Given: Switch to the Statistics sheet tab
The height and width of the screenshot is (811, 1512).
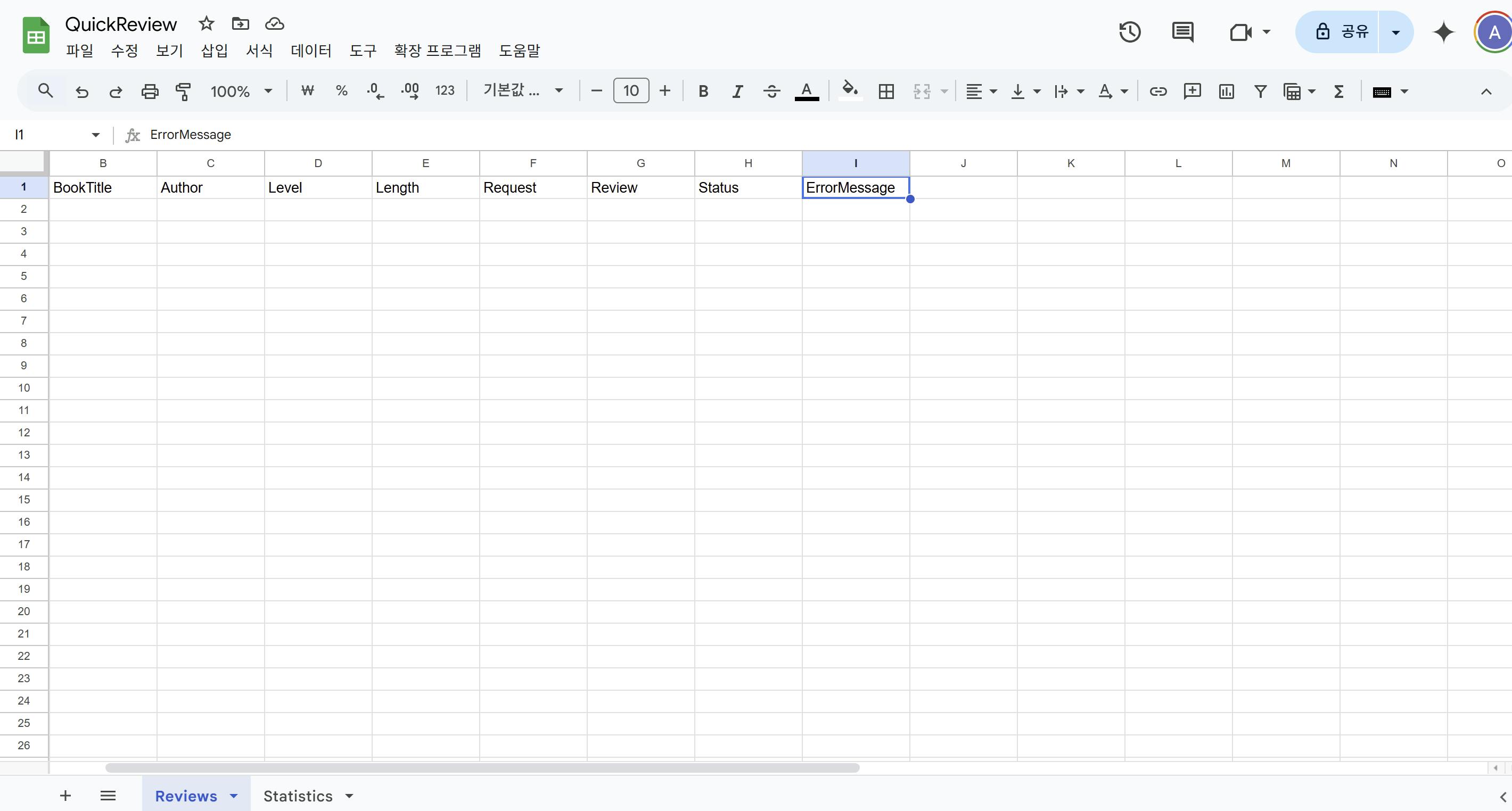Looking at the screenshot, I should point(298,796).
